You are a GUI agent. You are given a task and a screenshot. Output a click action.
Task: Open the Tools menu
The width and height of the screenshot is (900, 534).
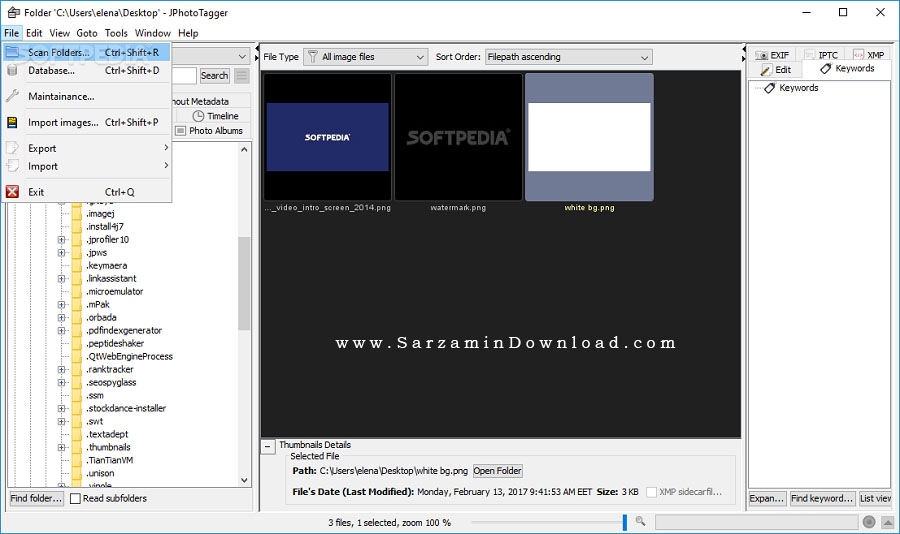(x=116, y=33)
